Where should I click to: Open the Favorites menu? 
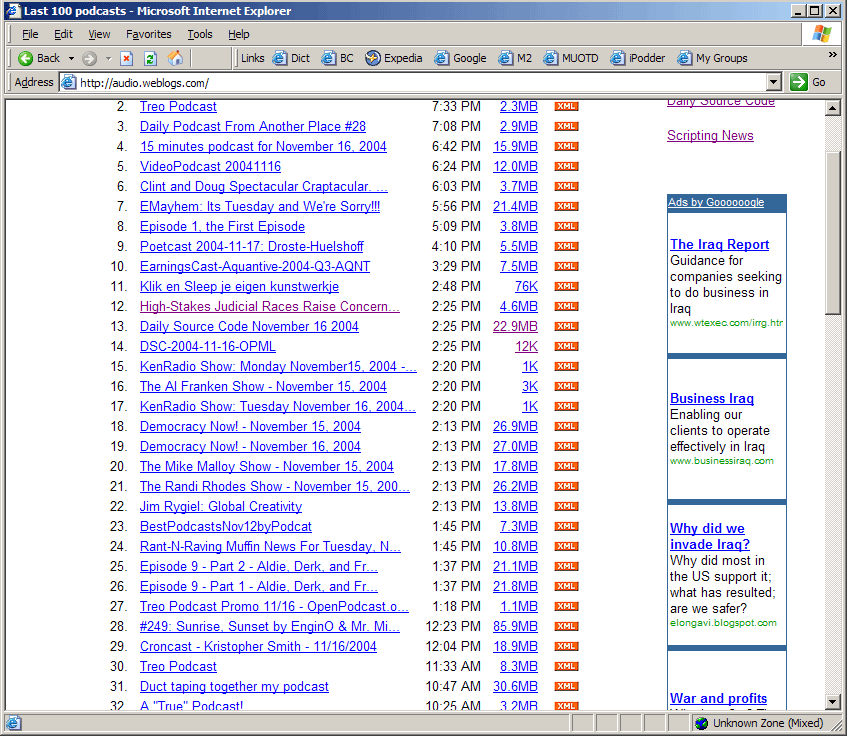pyautogui.click(x=148, y=34)
